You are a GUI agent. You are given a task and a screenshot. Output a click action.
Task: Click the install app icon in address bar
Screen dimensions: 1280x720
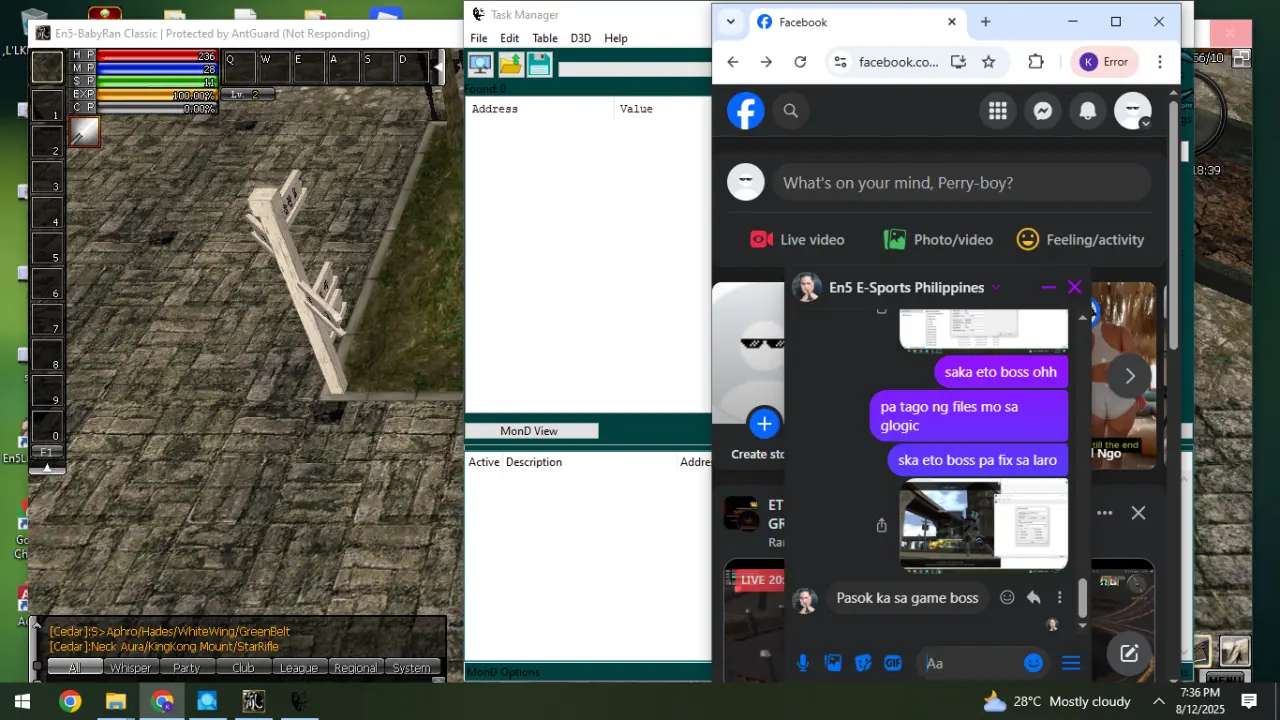tap(958, 62)
